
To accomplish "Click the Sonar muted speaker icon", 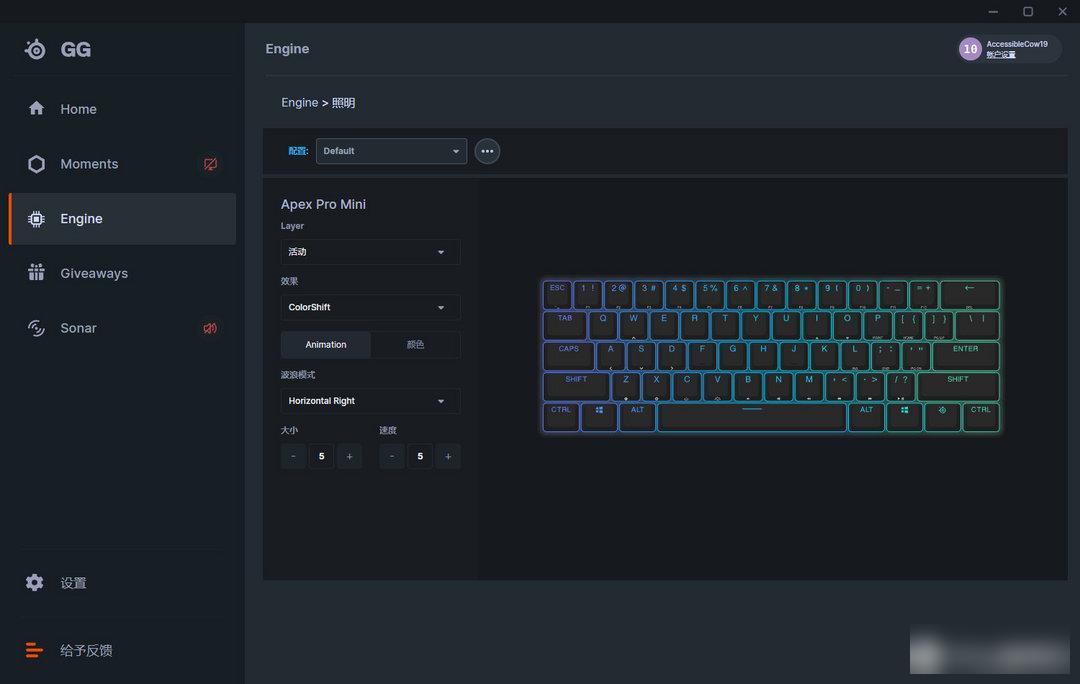I will pos(210,329).
